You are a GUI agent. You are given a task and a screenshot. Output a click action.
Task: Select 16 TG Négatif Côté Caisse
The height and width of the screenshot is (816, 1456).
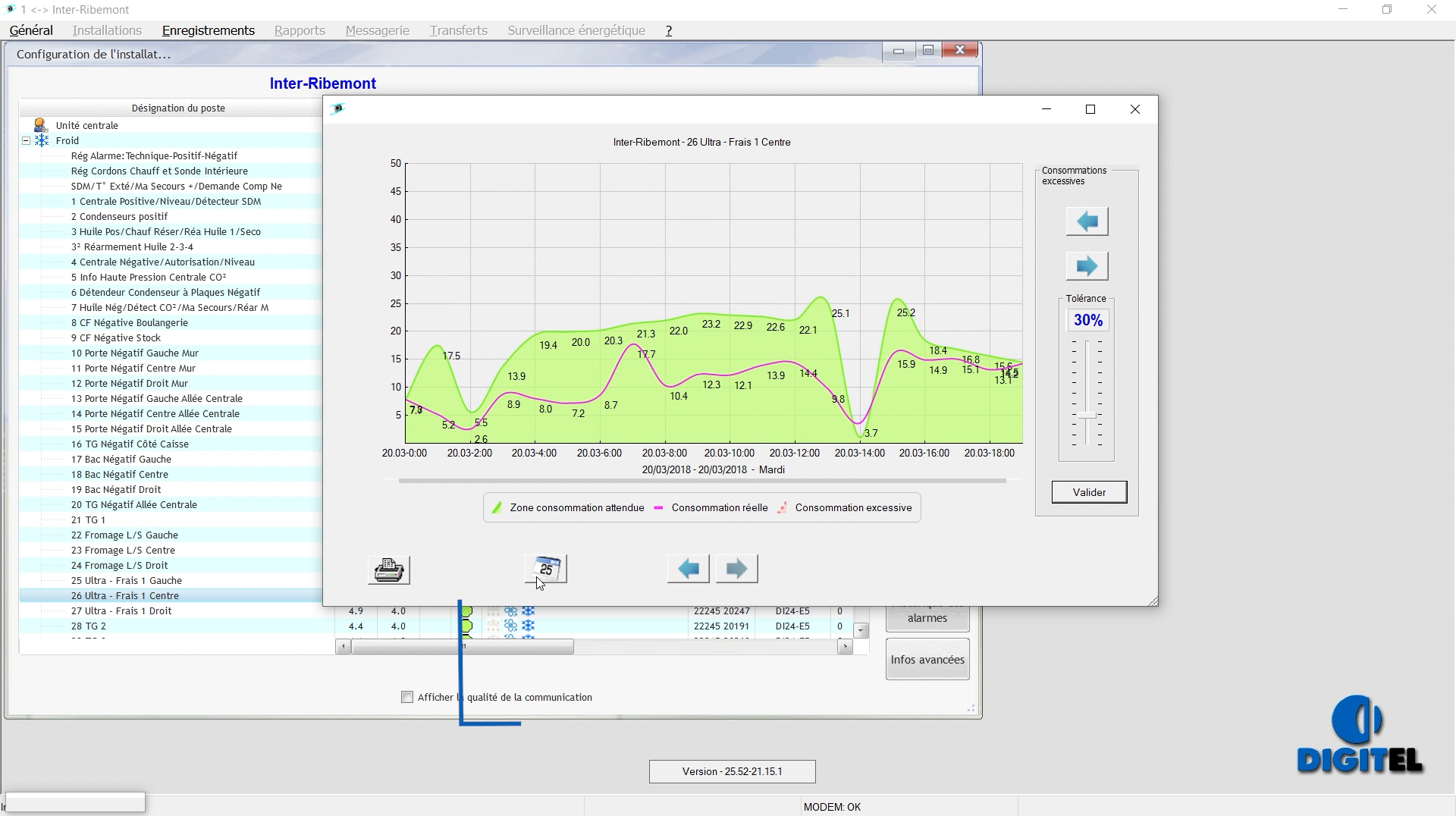tap(130, 444)
